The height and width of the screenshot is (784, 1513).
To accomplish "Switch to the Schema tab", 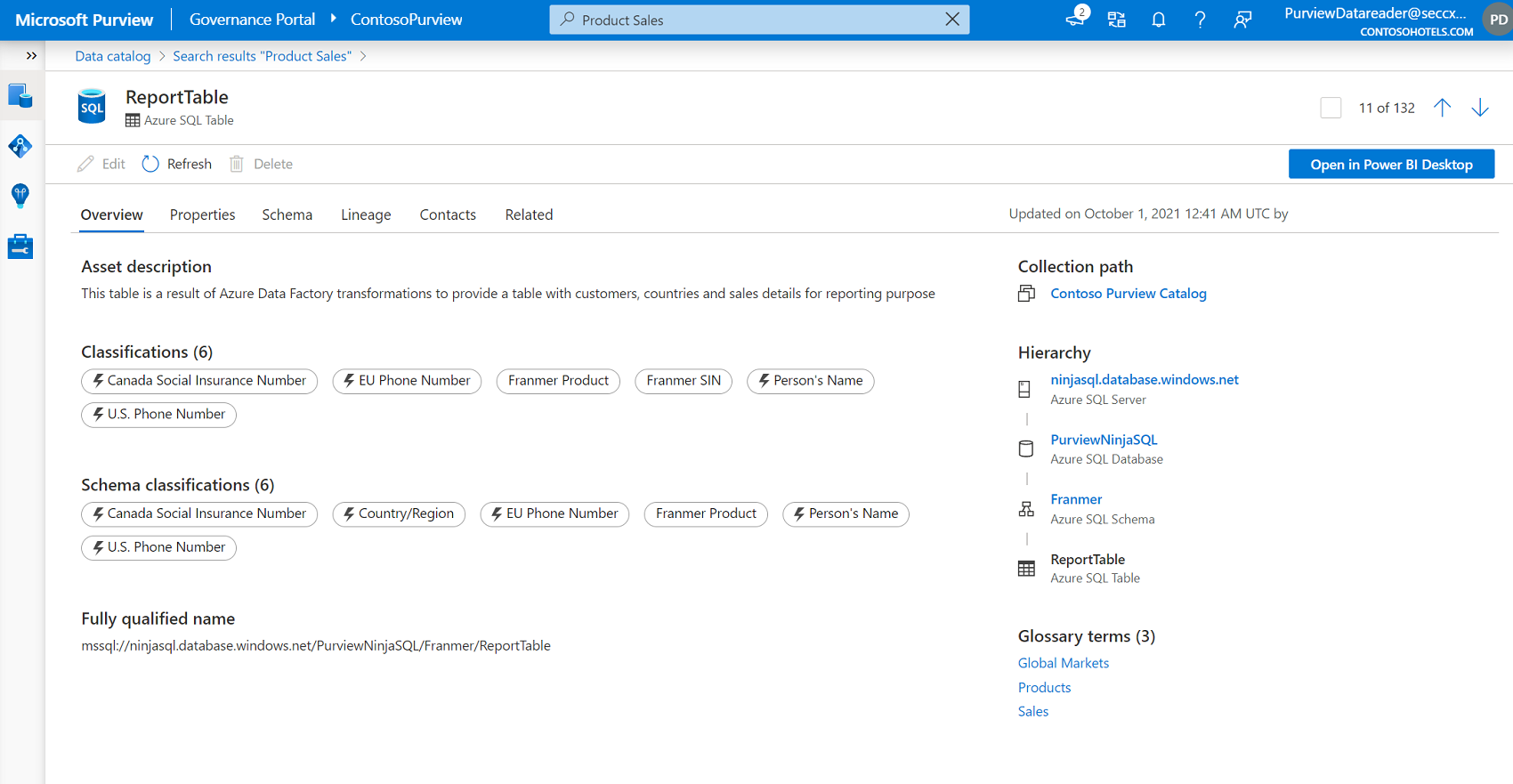I will 287,214.
